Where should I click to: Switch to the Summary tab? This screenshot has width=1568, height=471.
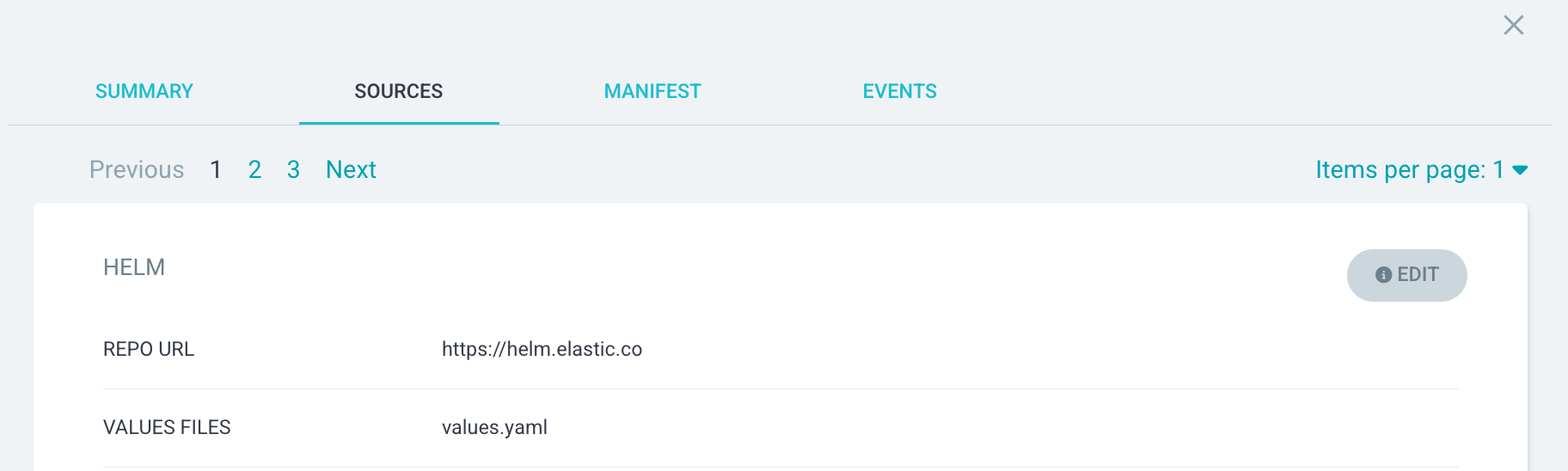144,91
